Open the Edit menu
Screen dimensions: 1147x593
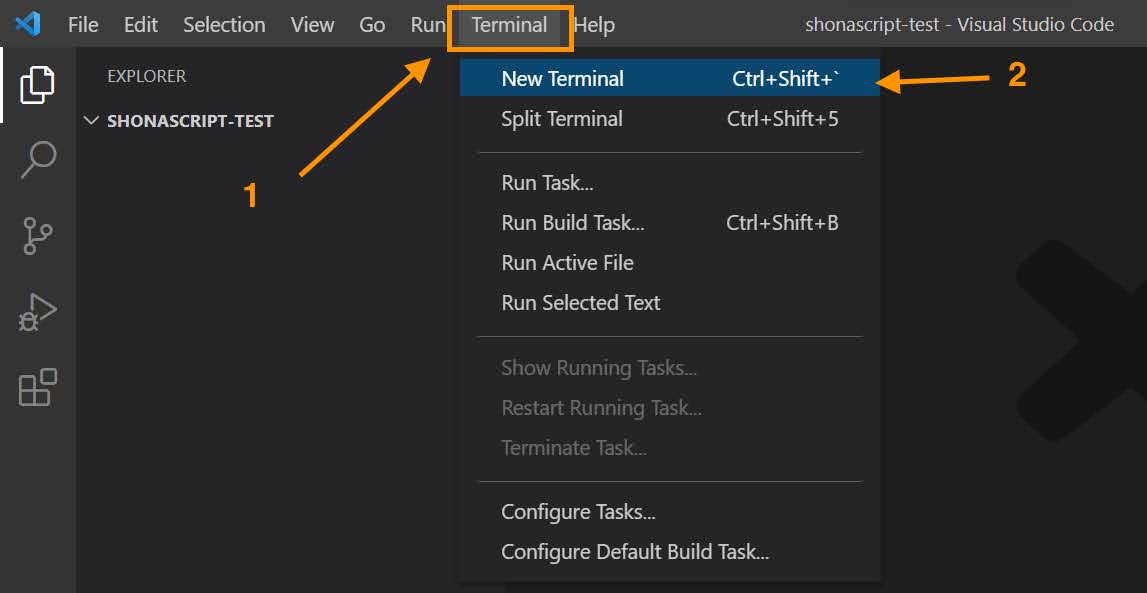click(141, 25)
